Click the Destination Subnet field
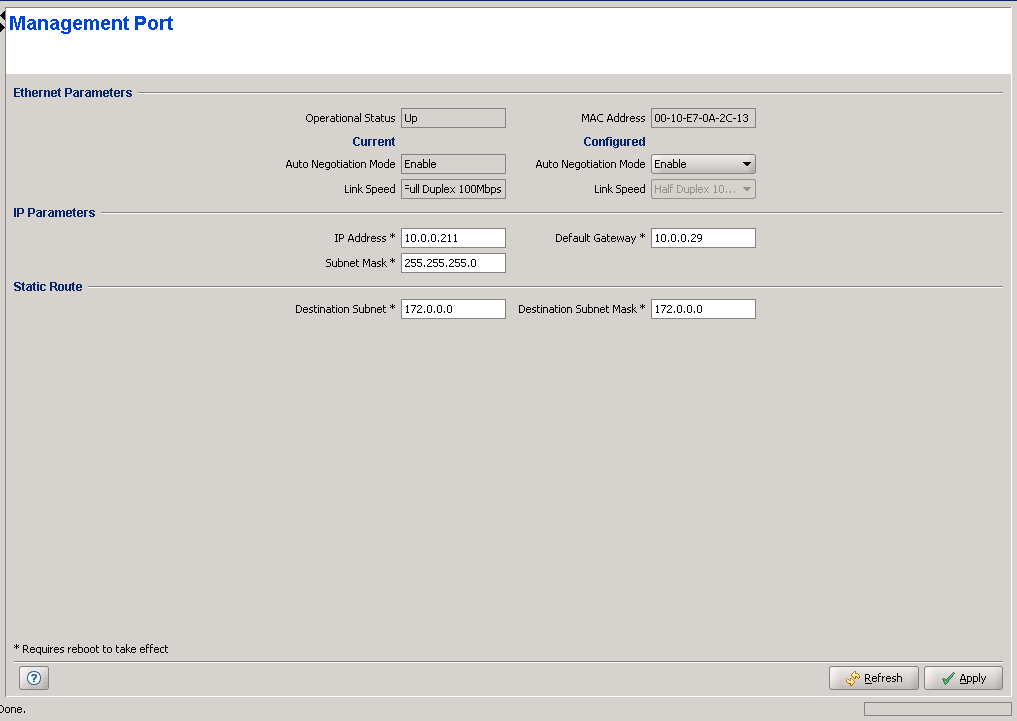The image size is (1017, 721). pyautogui.click(x=453, y=309)
